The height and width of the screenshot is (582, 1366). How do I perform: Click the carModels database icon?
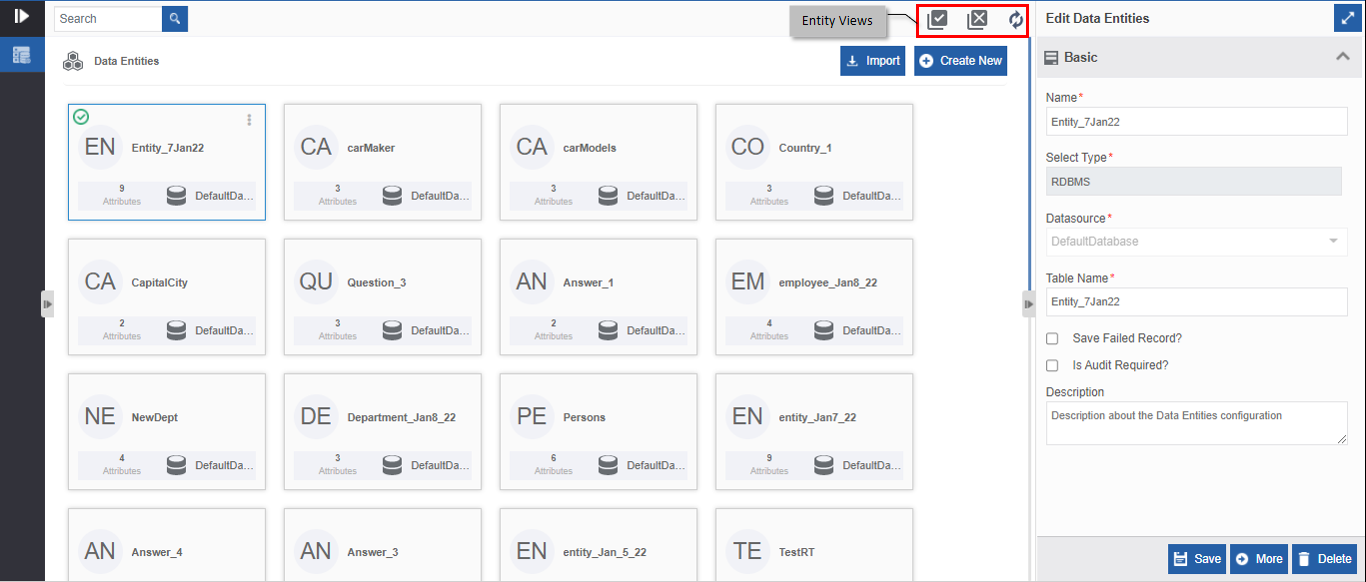point(608,196)
